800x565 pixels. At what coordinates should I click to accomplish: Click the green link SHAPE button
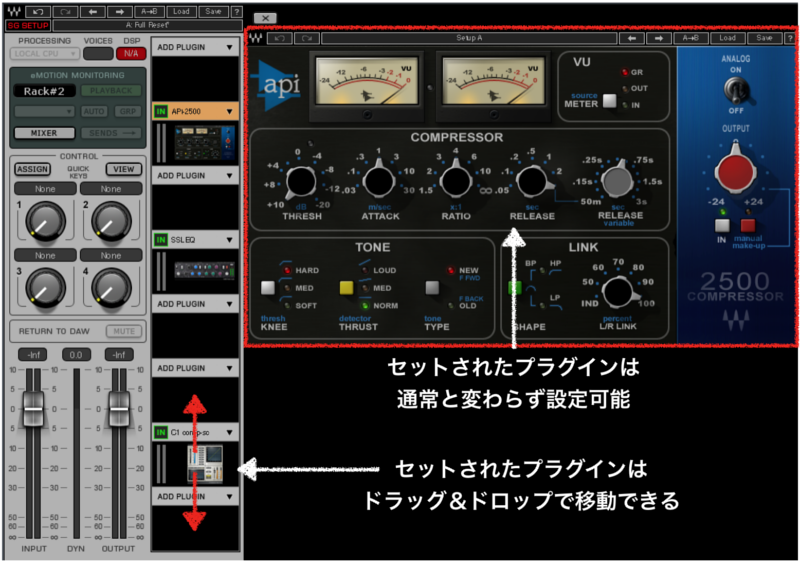pos(514,288)
